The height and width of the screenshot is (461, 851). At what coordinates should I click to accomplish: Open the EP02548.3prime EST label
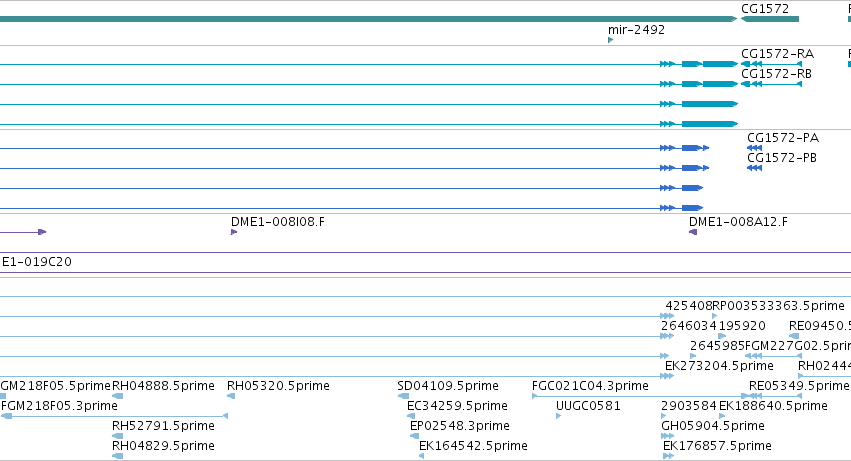coord(460,426)
